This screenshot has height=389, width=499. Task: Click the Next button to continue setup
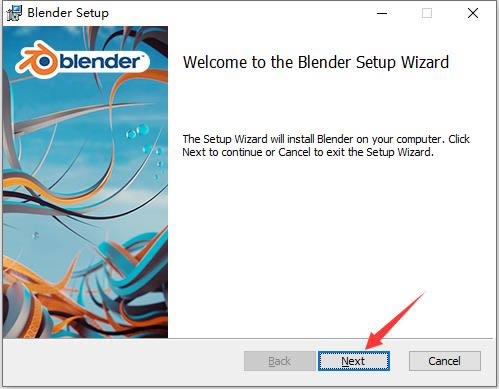(x=353, y=361)
